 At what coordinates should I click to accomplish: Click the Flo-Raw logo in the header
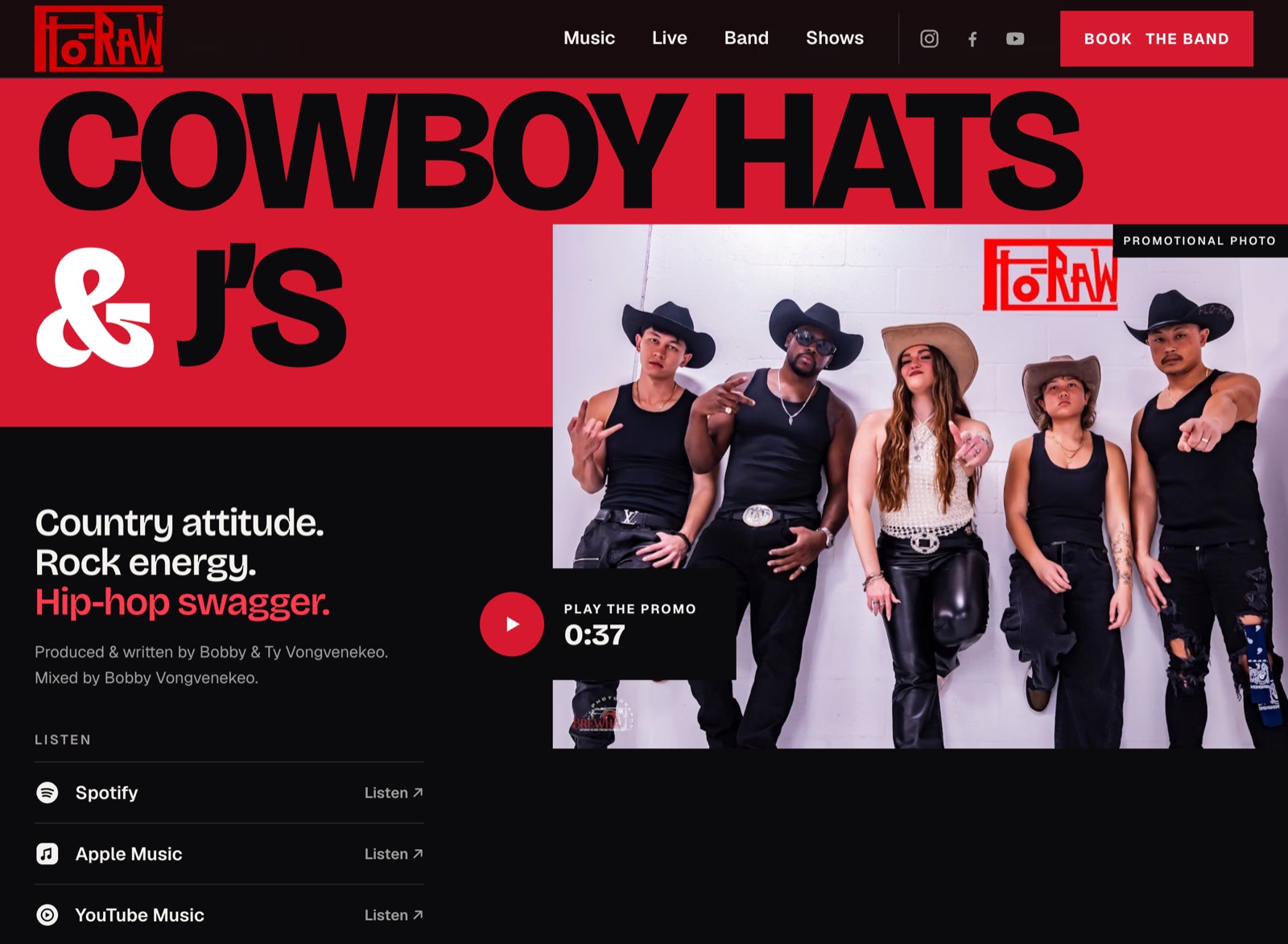pyautogui.click(x=99, y=39)
